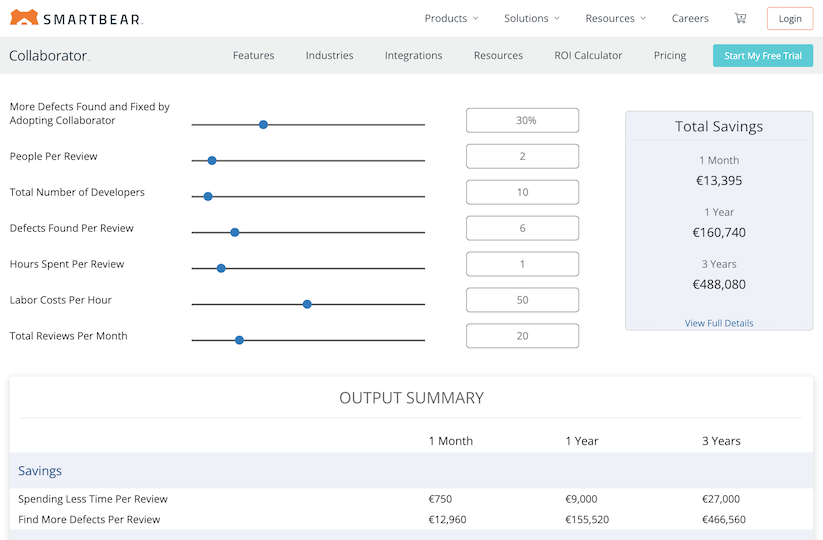Expand the Solutions dropdown menu

pyautogui.click(x=532, y=18)
